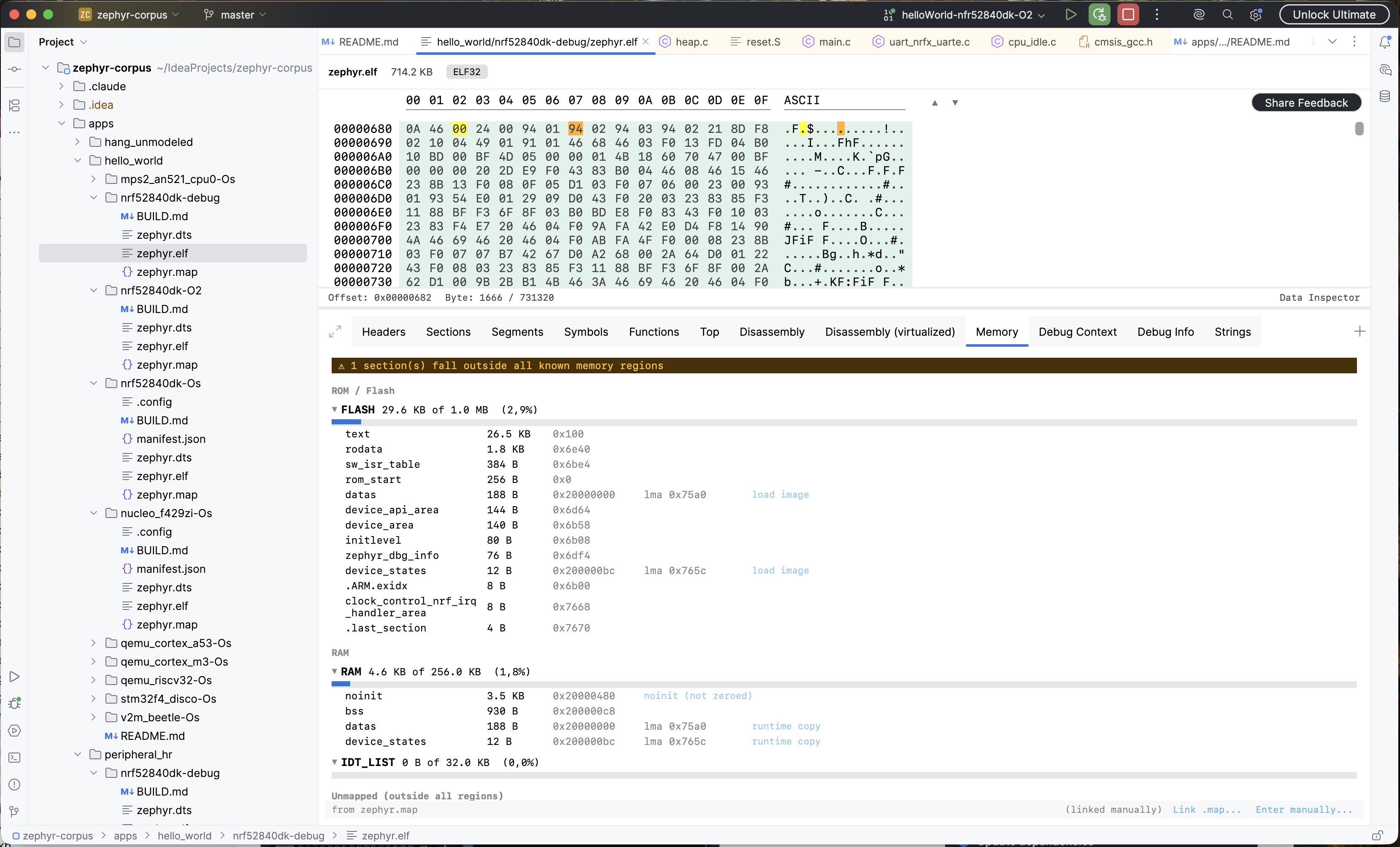Open the Structure tool window
Viewport: 1400px width, 847px height.
point(14,105)
